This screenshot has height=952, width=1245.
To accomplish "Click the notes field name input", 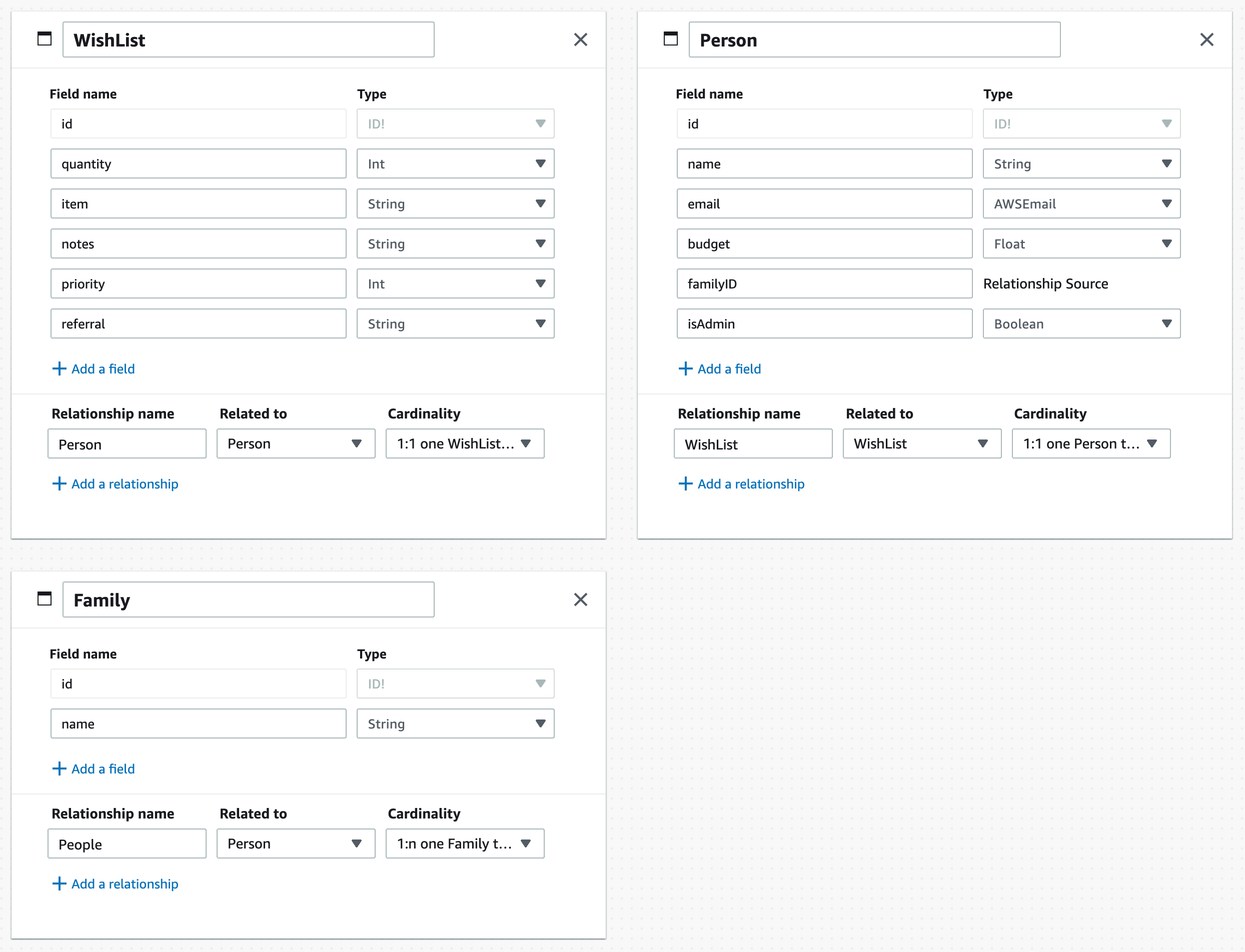I will [198, 243].
